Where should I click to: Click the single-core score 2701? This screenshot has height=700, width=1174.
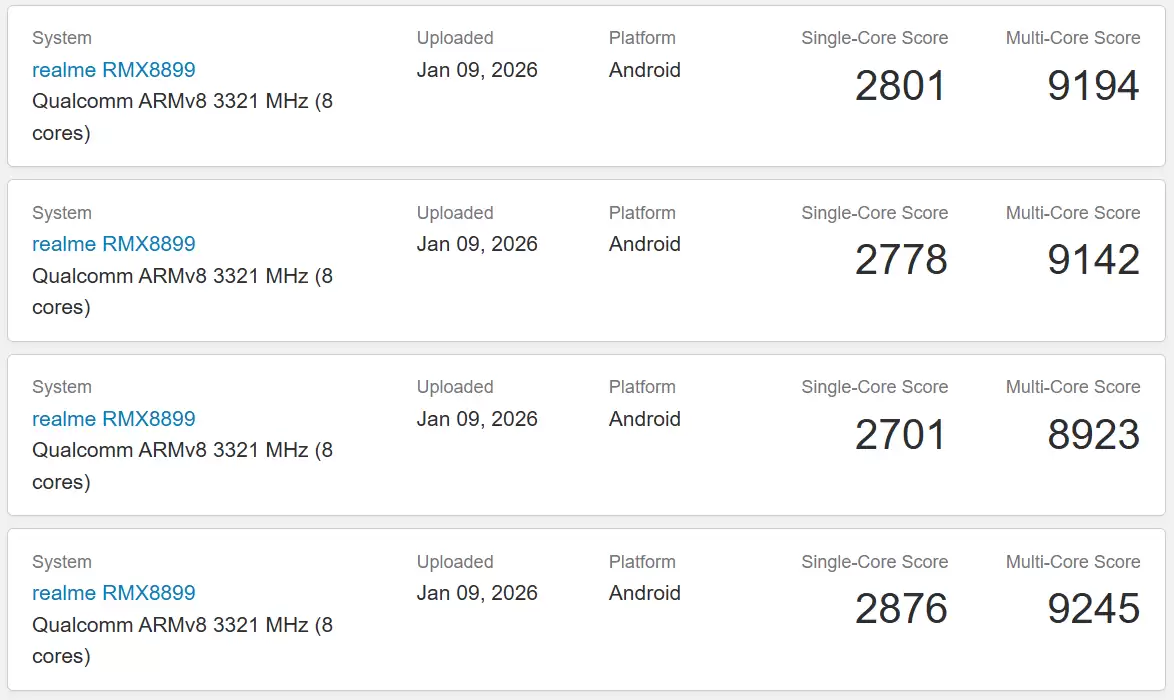[900, 435]
